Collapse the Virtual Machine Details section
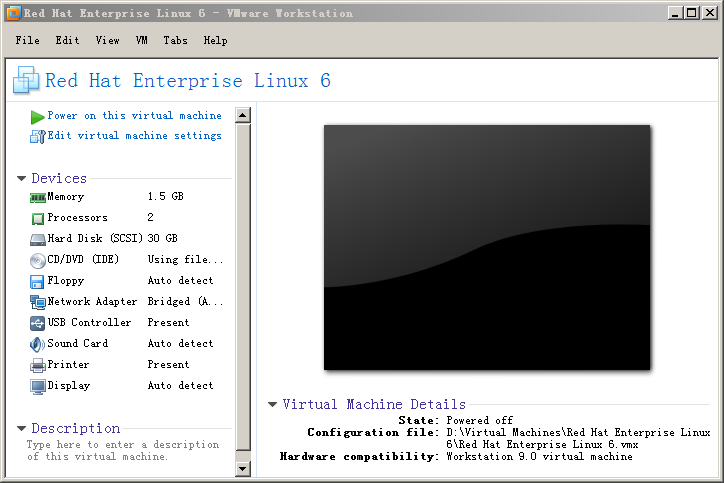Image resolution: width=724 pixels, height=483 pixels. [x=272, y=405]
